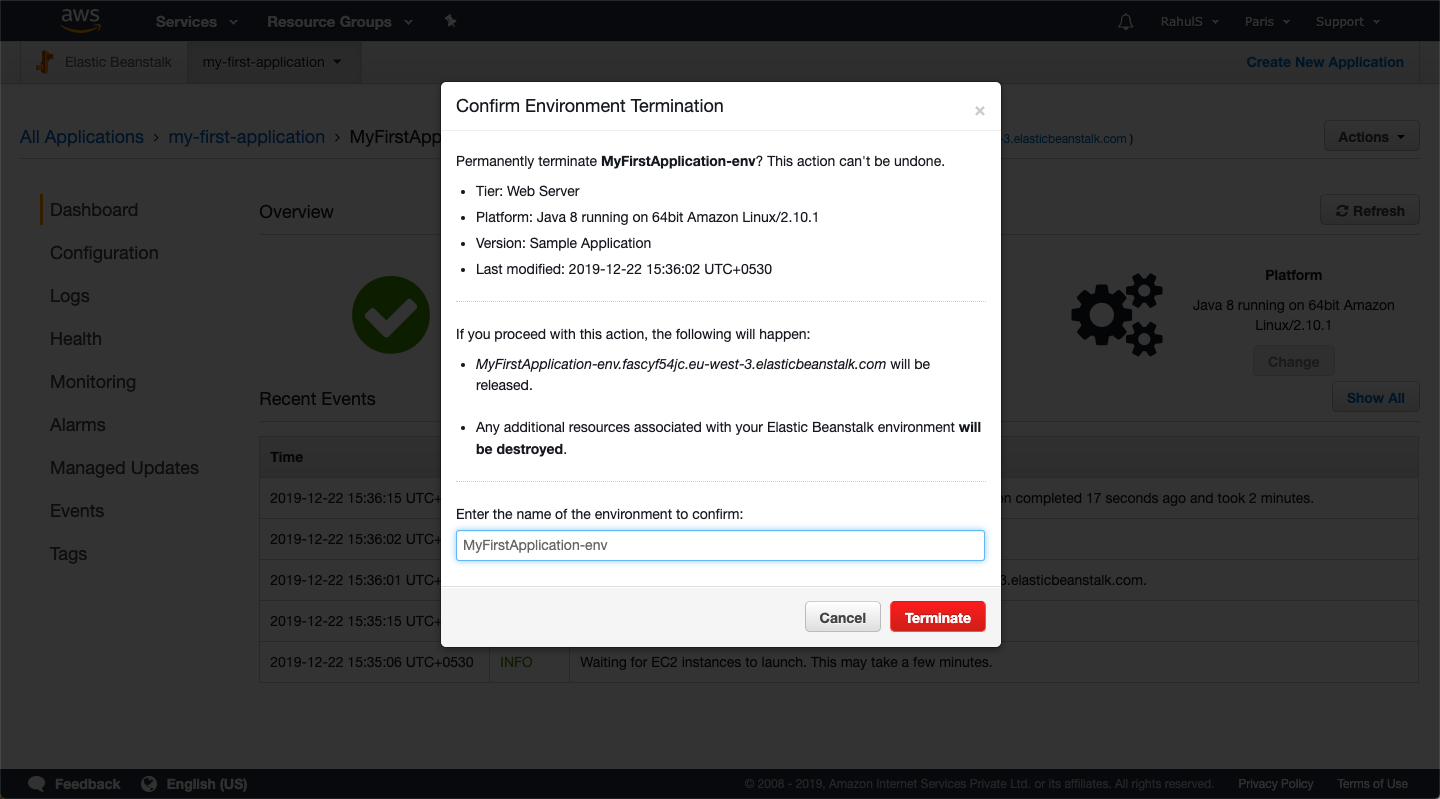Viewport: 1440px width, 799px height.
Task: Click the AWS home logo
Action: pos(80,20)
